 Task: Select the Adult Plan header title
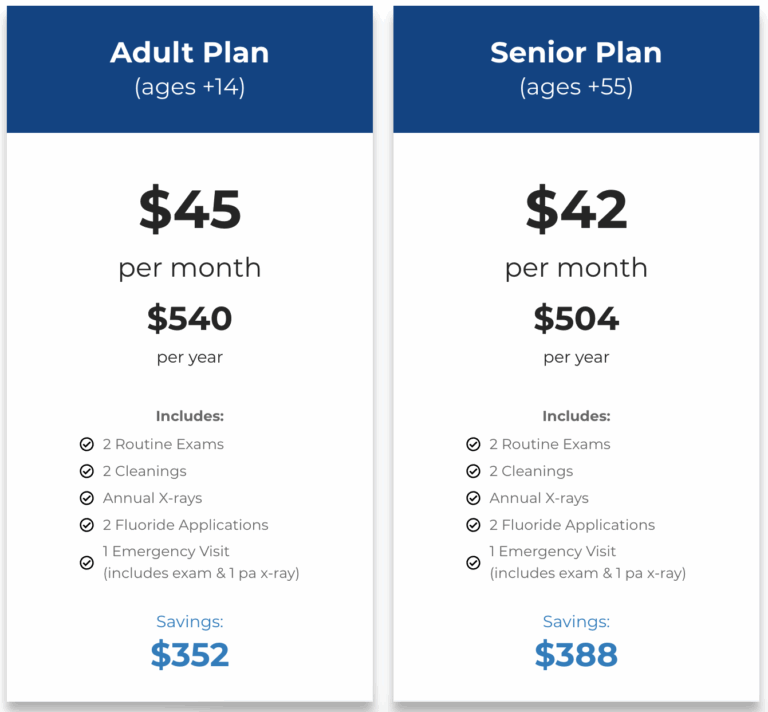(x=190, y=53)
